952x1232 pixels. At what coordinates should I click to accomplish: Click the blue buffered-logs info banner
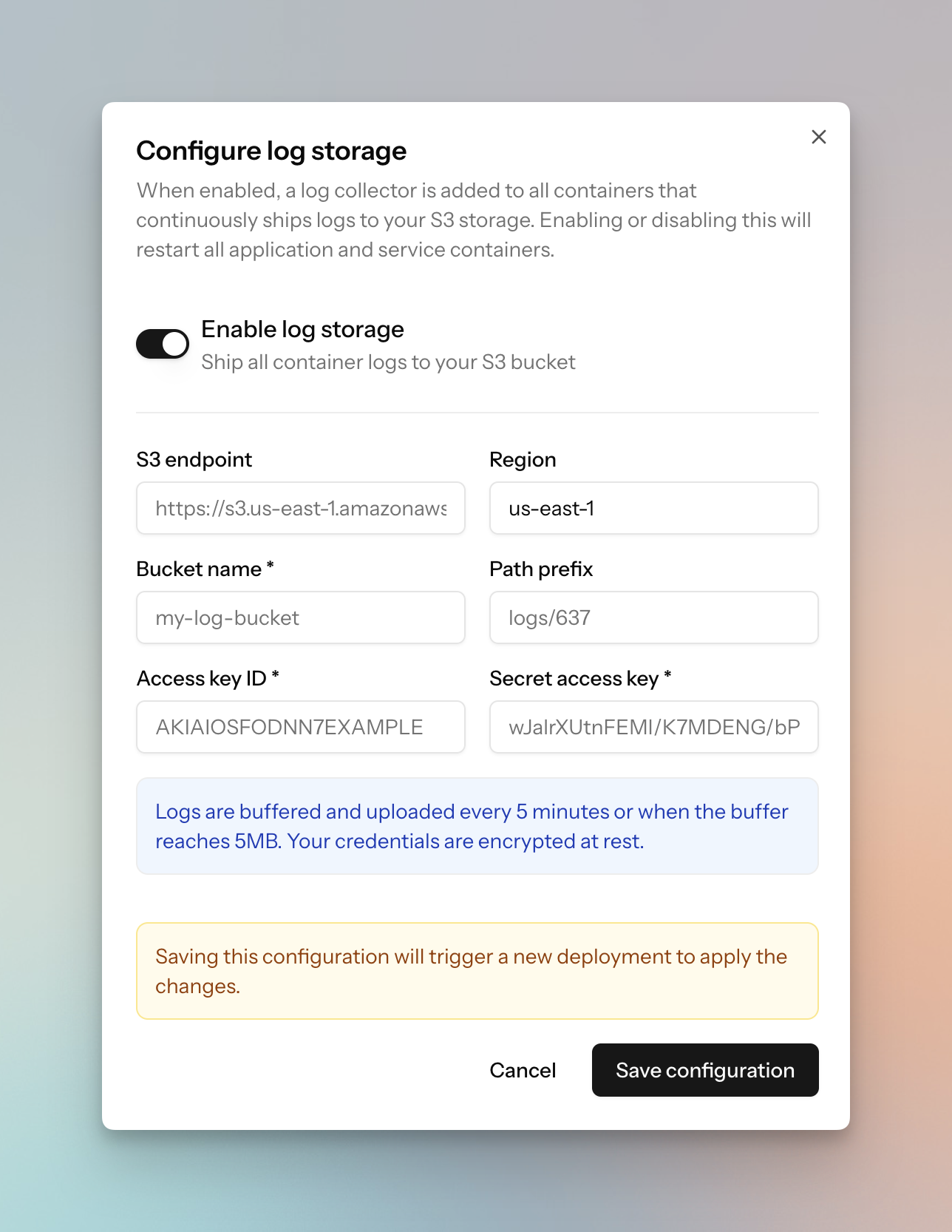(477, 826)
